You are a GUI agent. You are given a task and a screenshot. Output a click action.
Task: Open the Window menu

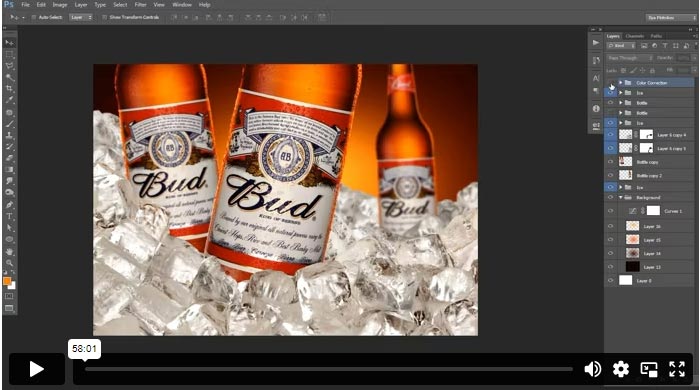(182, 5)
